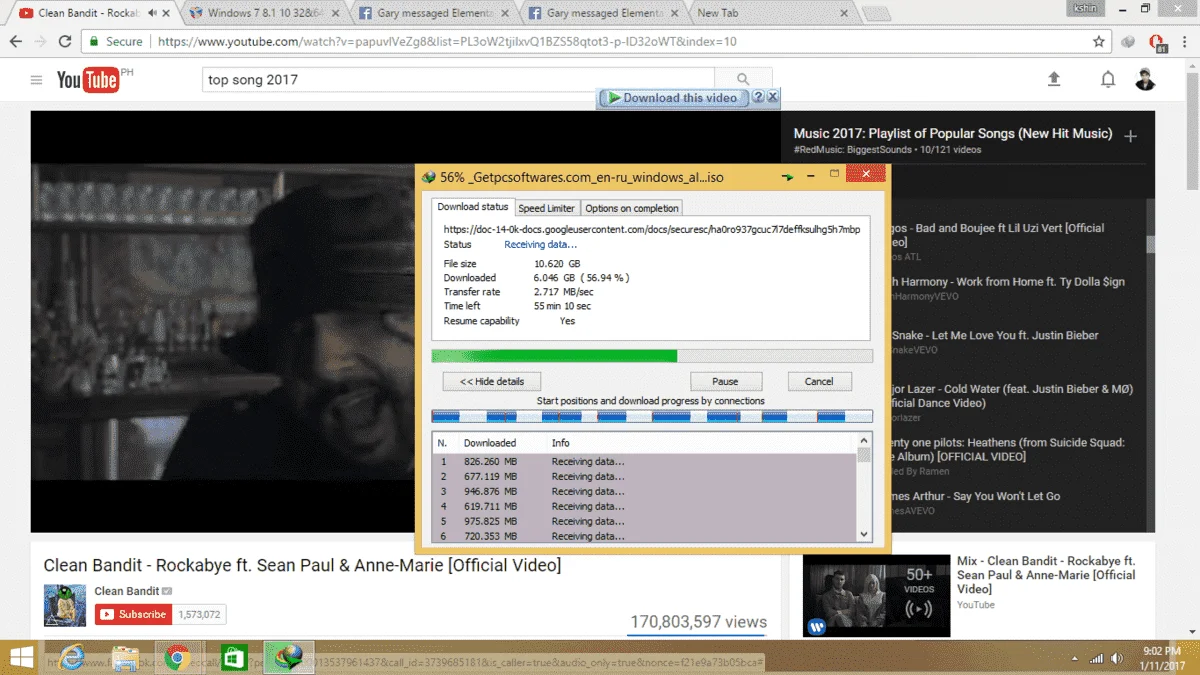Reload the page in Chrome
This screenshot has width=1200, height=675.
pos(65,42)
